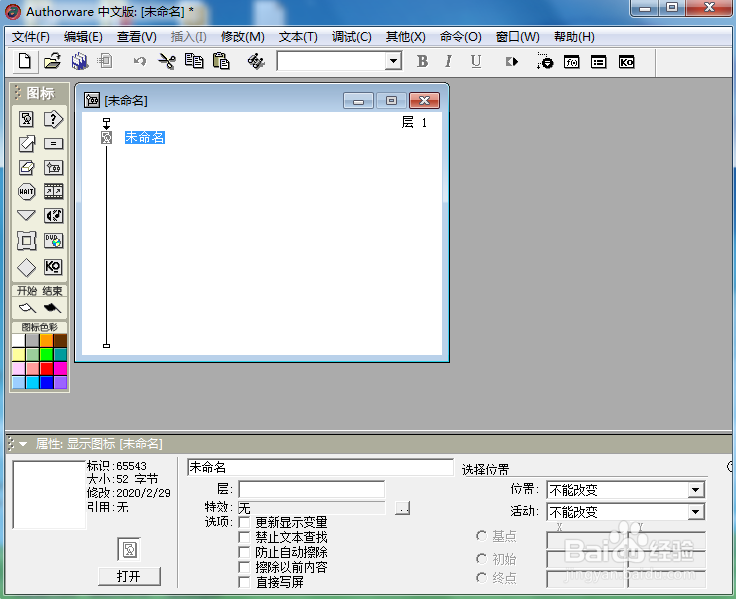Toggle Underline text style
Screen dimensions: 736x599
click(x=475, y=61)
